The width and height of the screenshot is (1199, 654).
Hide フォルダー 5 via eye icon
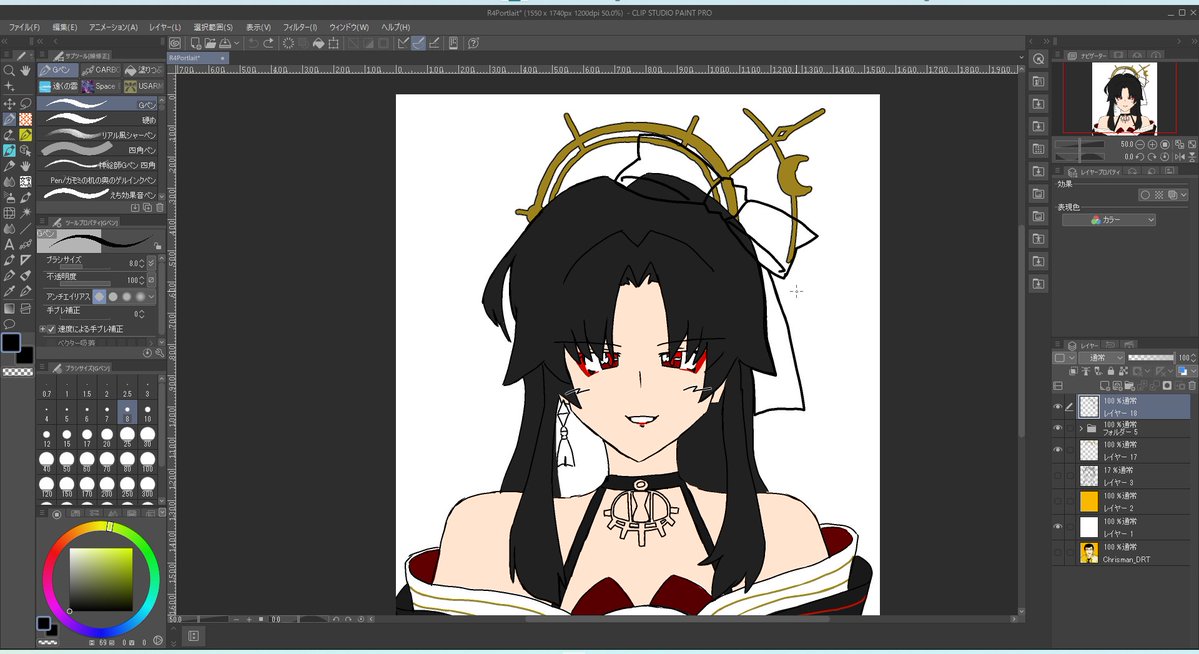pyautogui.click(x=1058, y=428)
